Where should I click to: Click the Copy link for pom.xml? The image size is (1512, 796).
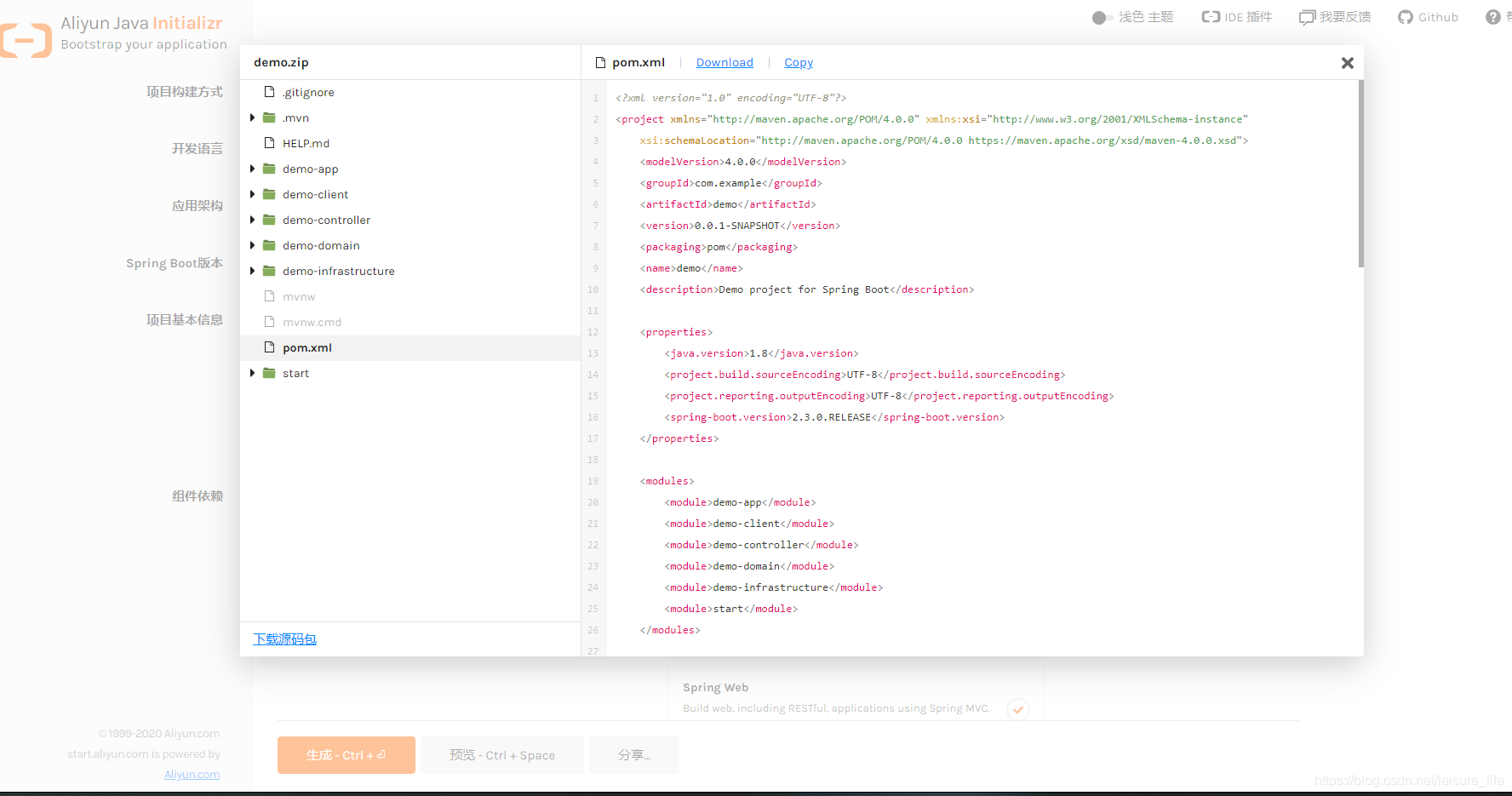pyautogui.click(x=799, y=63)
